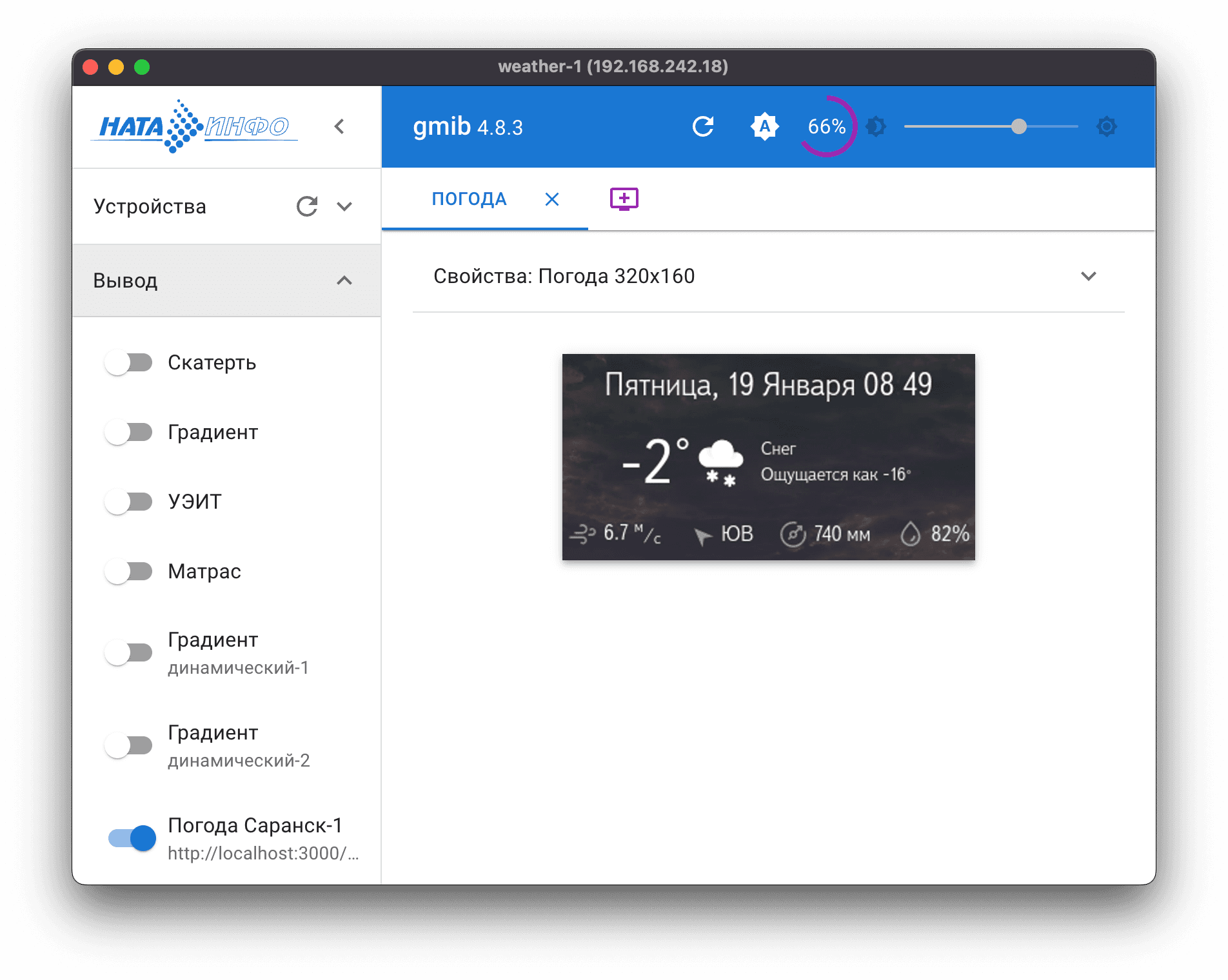Select the УЭИТ label
The height and width of the screenshot is (980, 1228).
(195, 502)
